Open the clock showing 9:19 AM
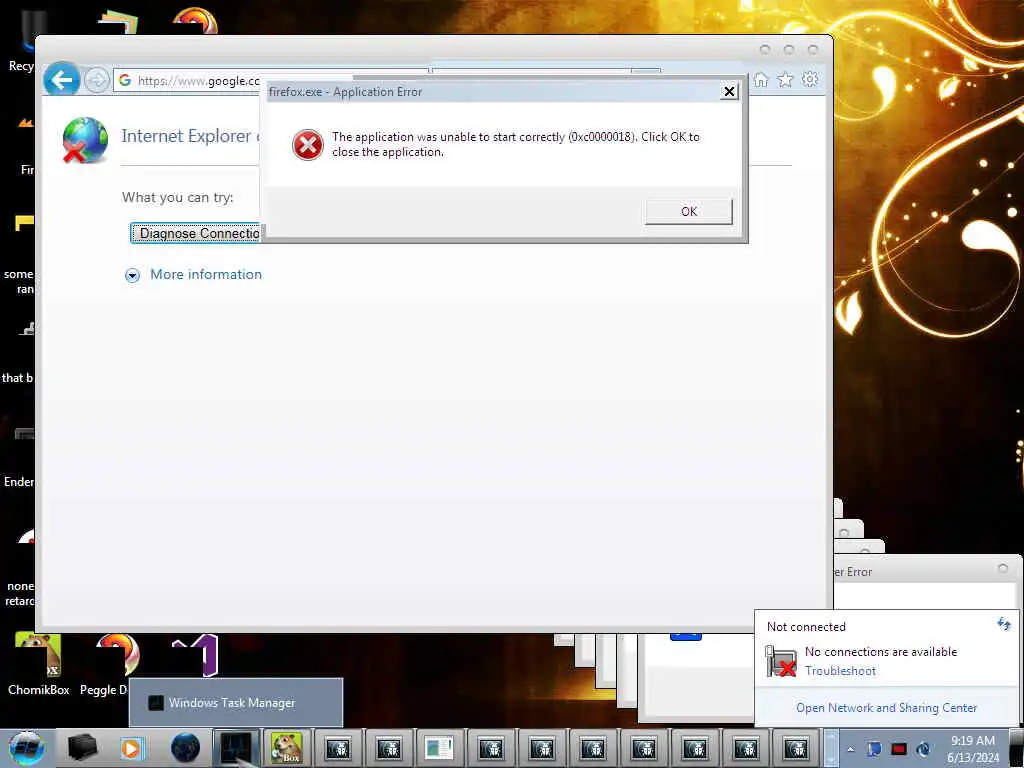1024x768 pixels. pyautogui.click(x=972, y=749)
